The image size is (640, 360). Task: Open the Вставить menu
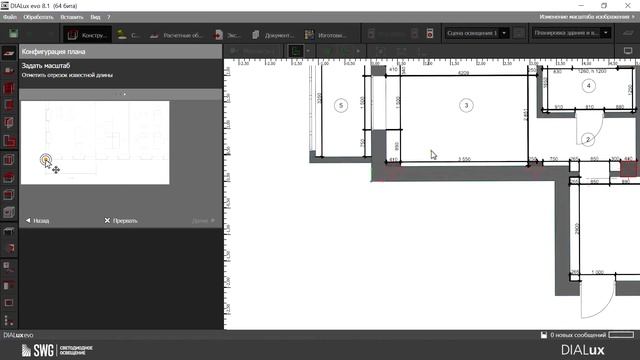(72, 17)
